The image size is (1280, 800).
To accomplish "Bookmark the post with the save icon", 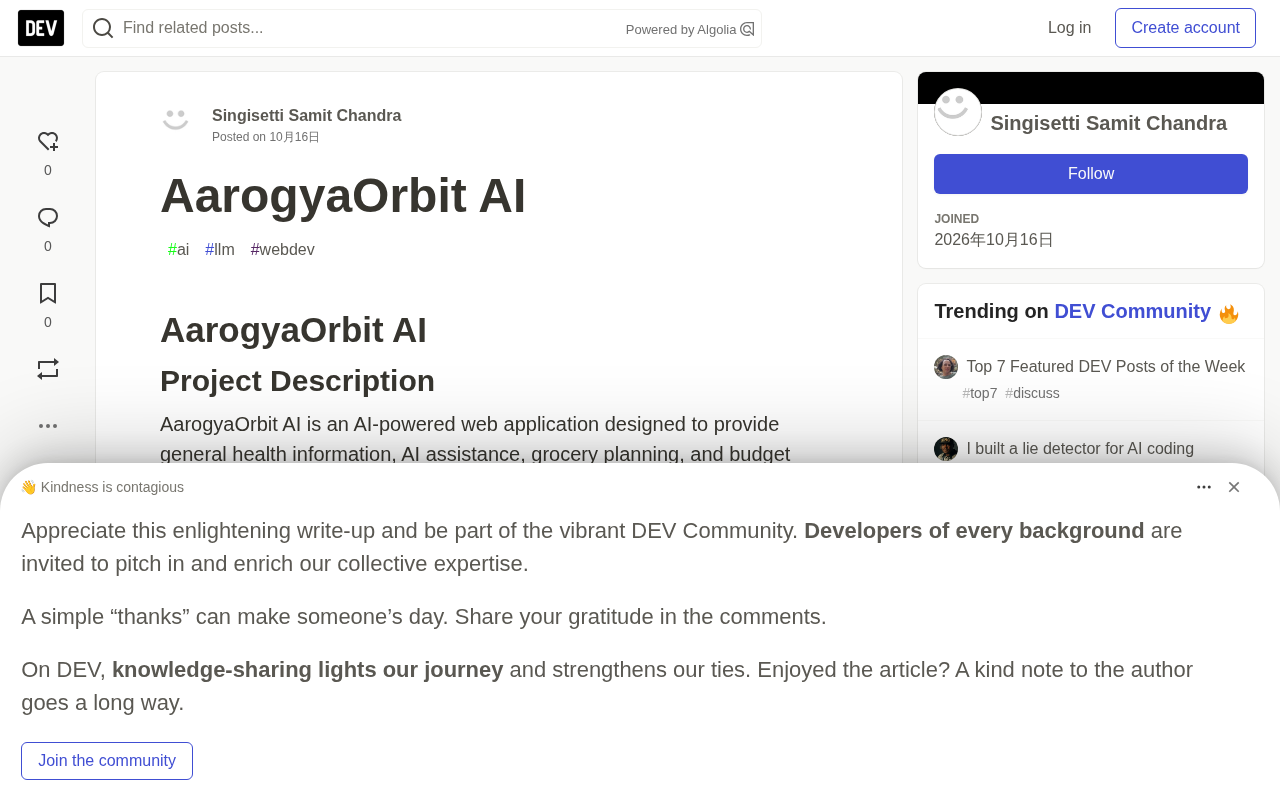I will (48, 293).
